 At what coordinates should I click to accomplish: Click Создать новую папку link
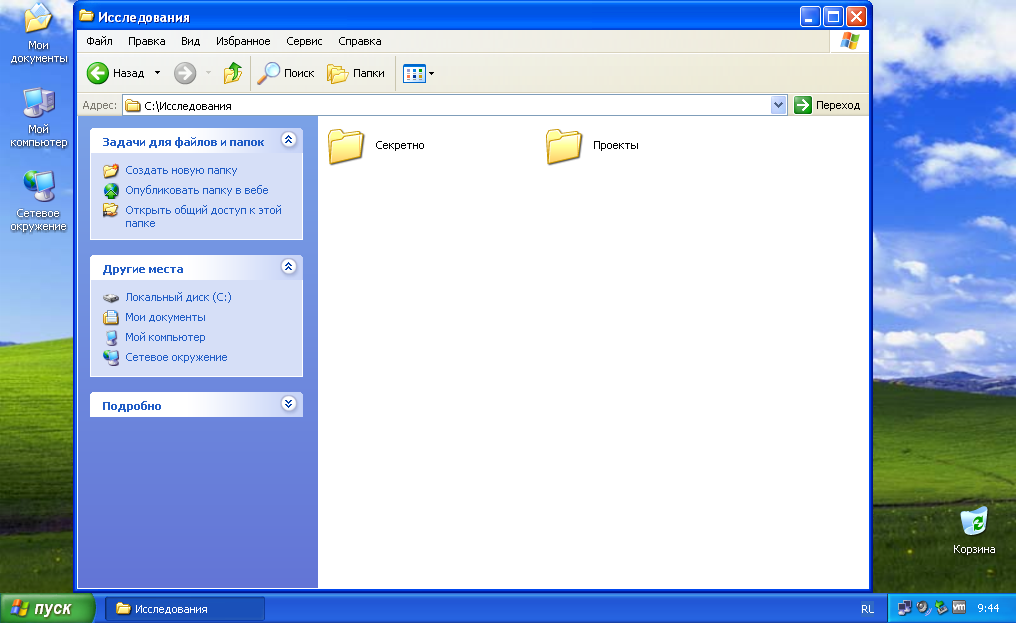coord(181,170)
